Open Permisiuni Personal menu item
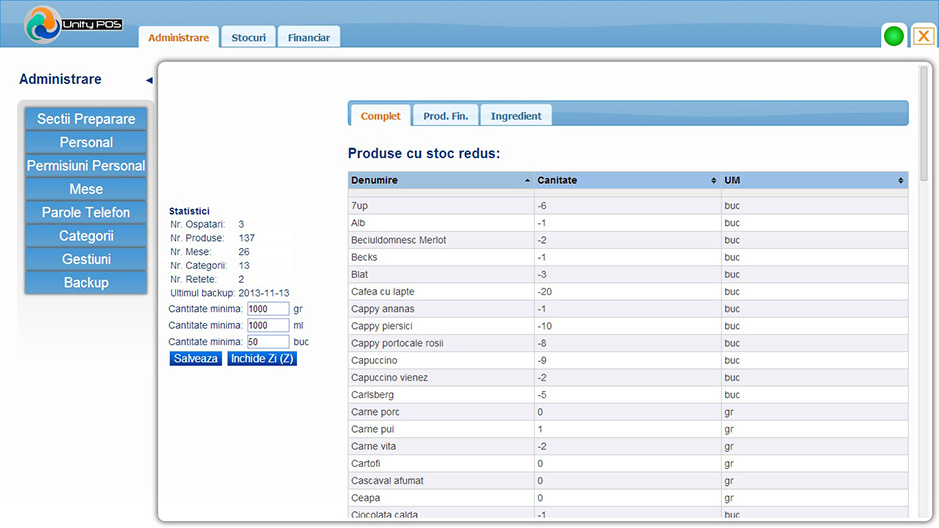 point(86,166)
